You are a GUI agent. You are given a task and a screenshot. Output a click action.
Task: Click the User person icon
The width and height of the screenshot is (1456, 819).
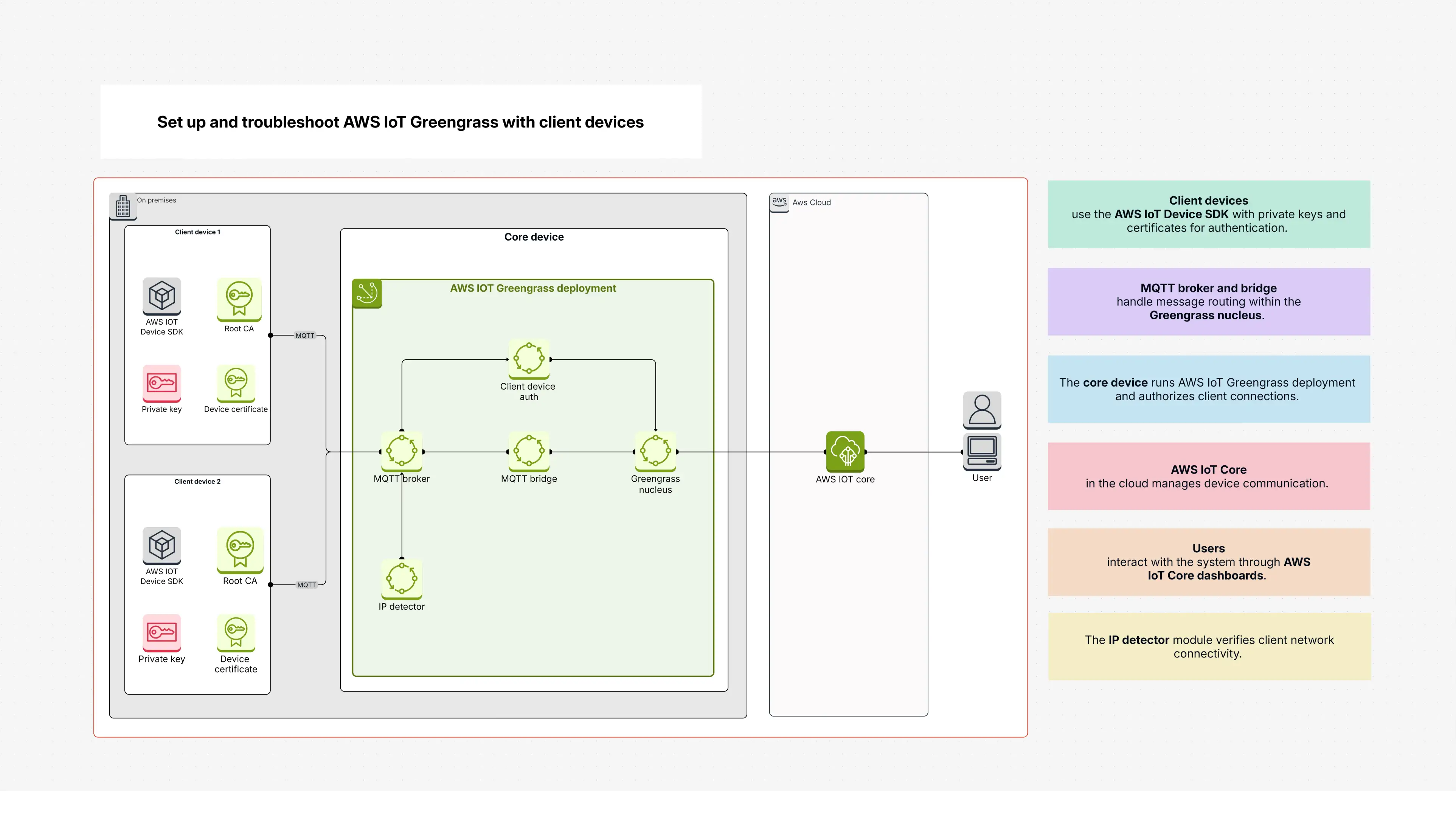point(982,410)
